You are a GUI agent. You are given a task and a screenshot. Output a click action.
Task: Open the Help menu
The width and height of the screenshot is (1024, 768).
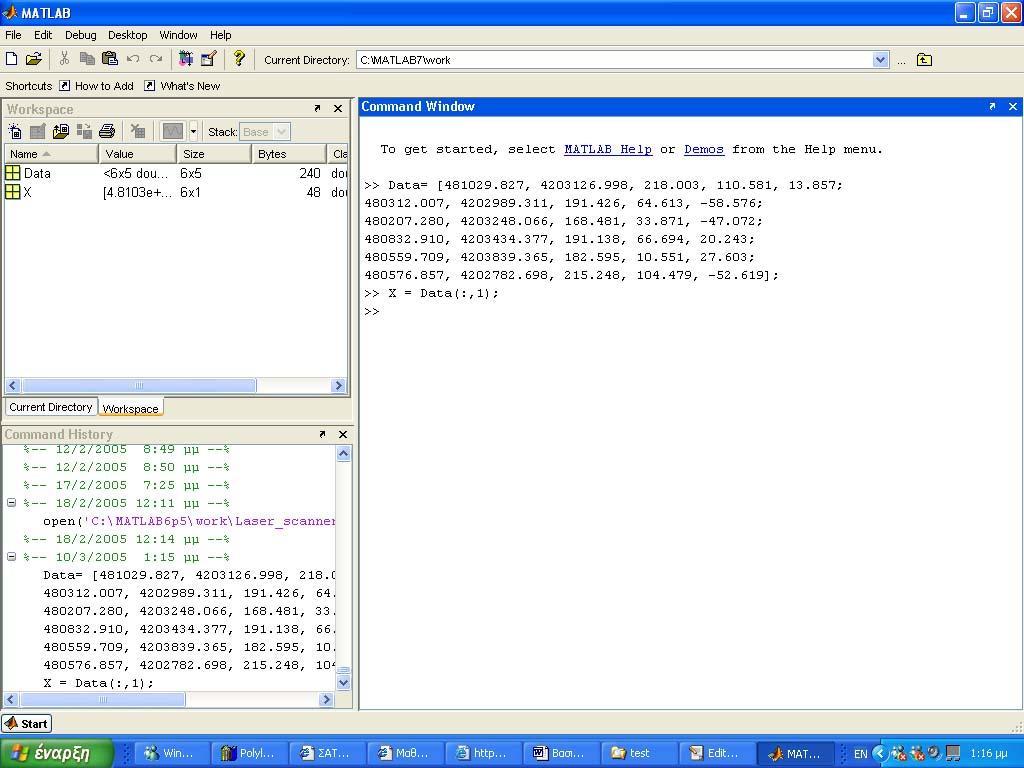220,35
